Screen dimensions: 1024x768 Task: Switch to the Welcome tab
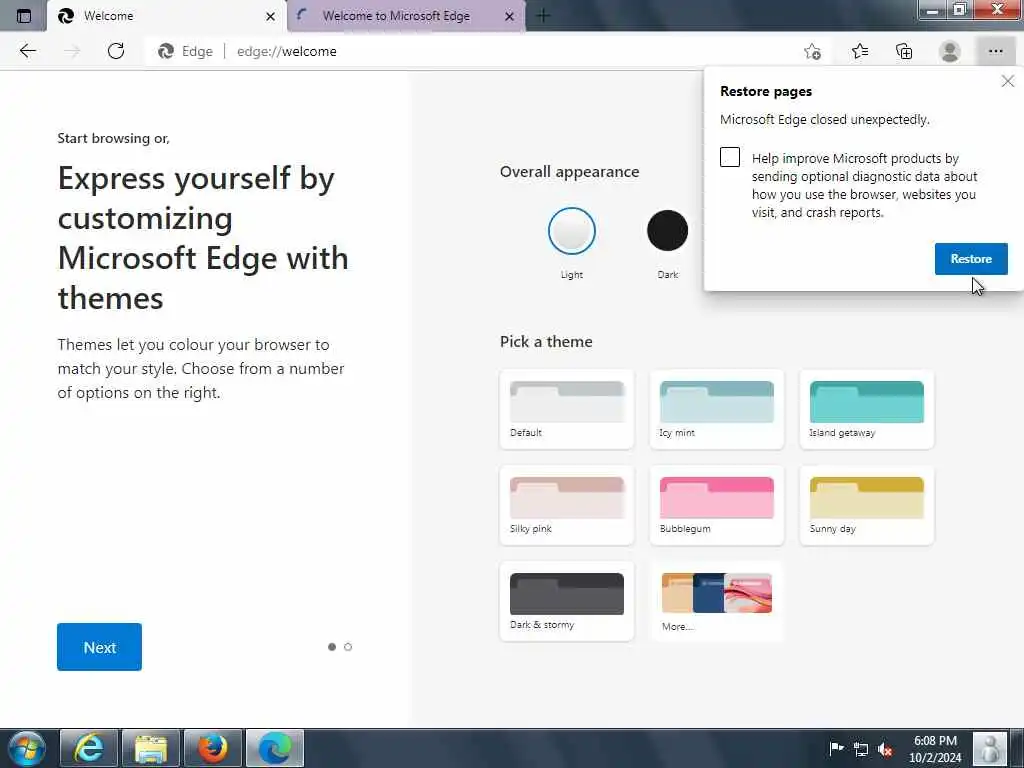(167, 16)
